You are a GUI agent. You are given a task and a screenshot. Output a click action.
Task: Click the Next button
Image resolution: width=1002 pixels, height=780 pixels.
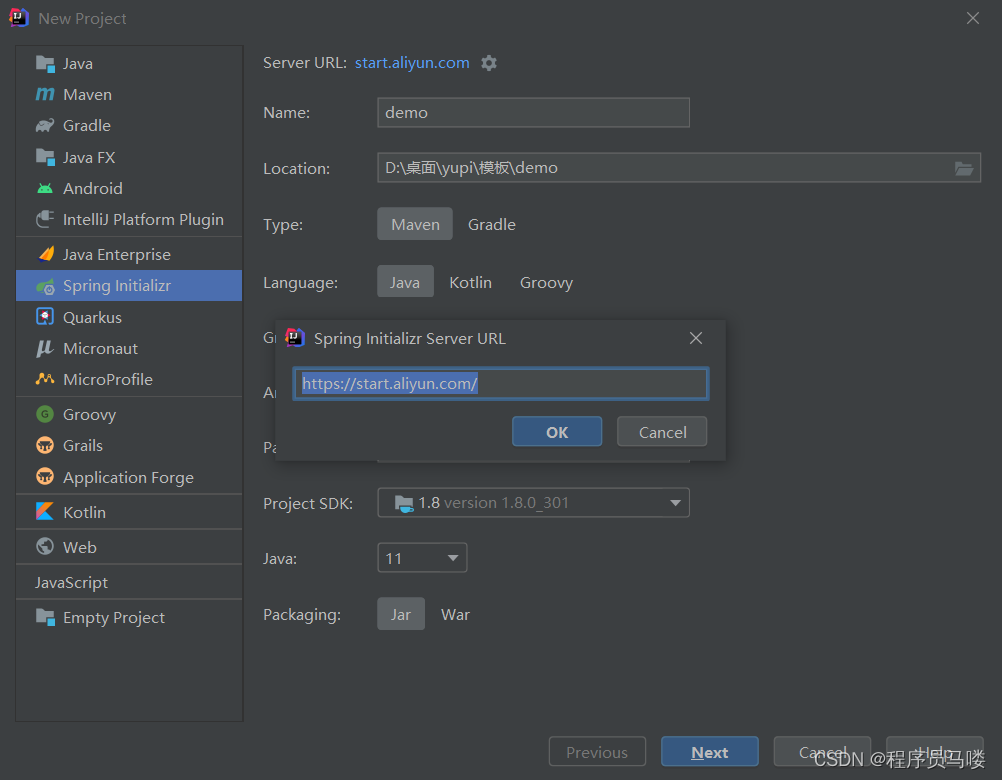coord(709,752)
